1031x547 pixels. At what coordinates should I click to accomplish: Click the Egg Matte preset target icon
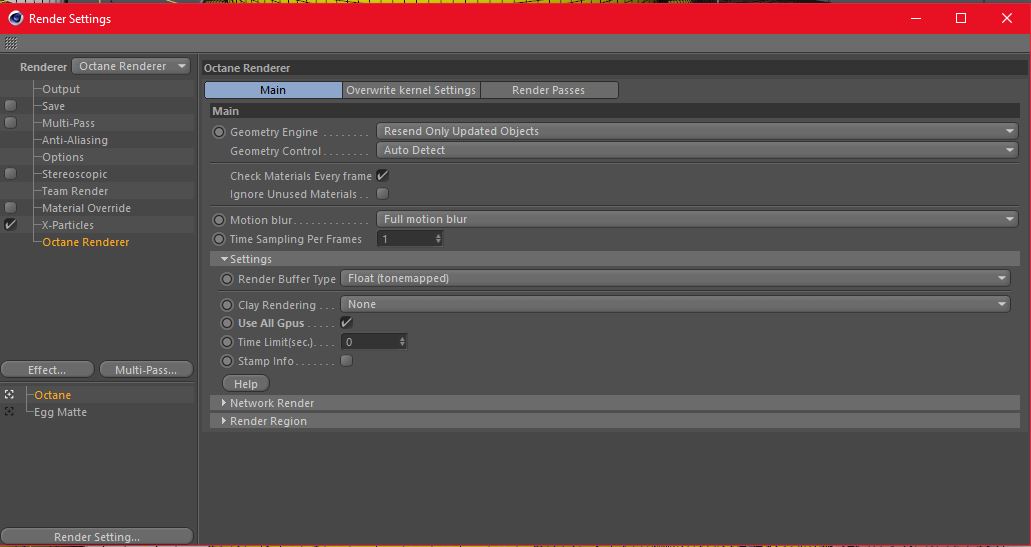9,412
